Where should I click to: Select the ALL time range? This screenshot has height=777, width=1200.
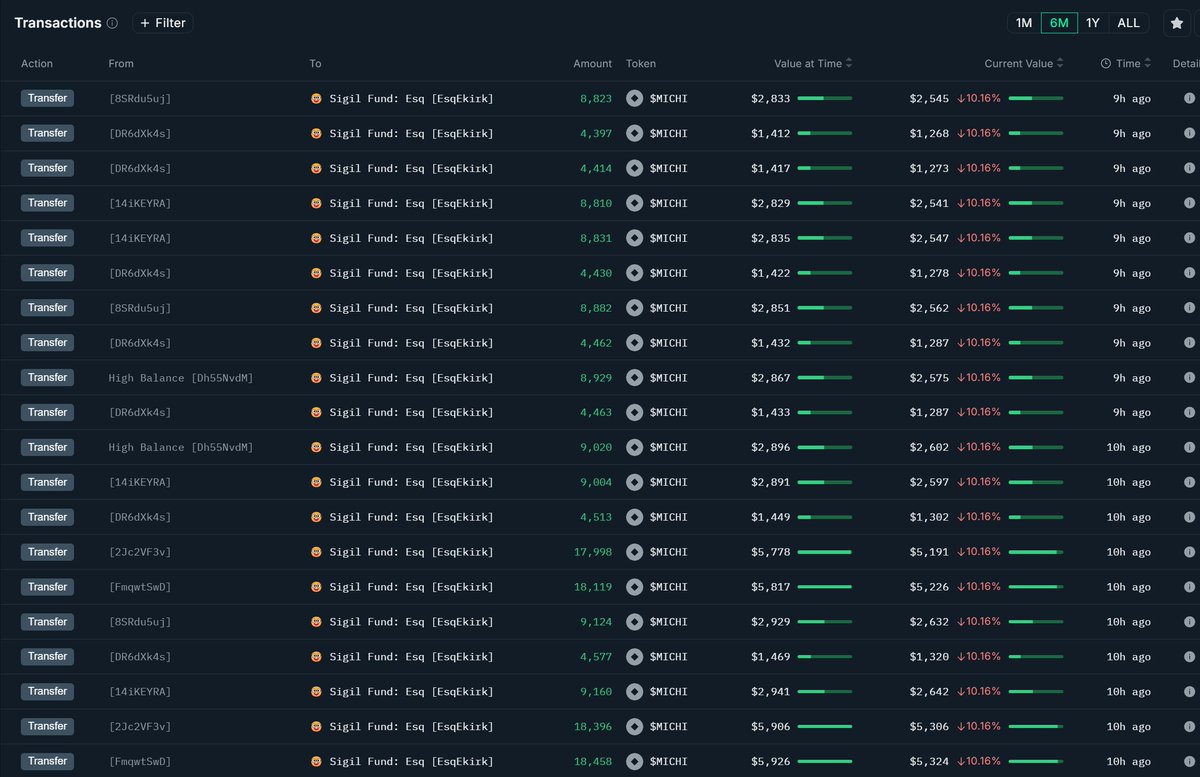(1128, 23)
